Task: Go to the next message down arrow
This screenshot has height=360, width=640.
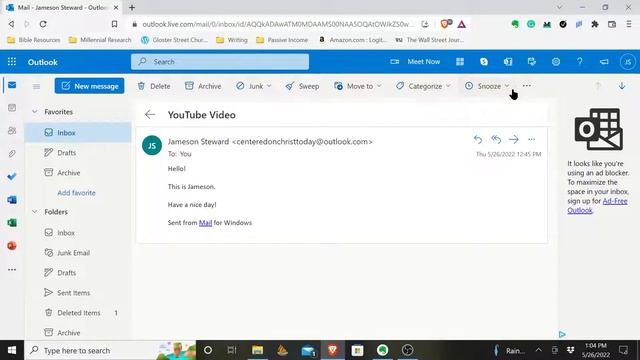Action: [622, 86]
